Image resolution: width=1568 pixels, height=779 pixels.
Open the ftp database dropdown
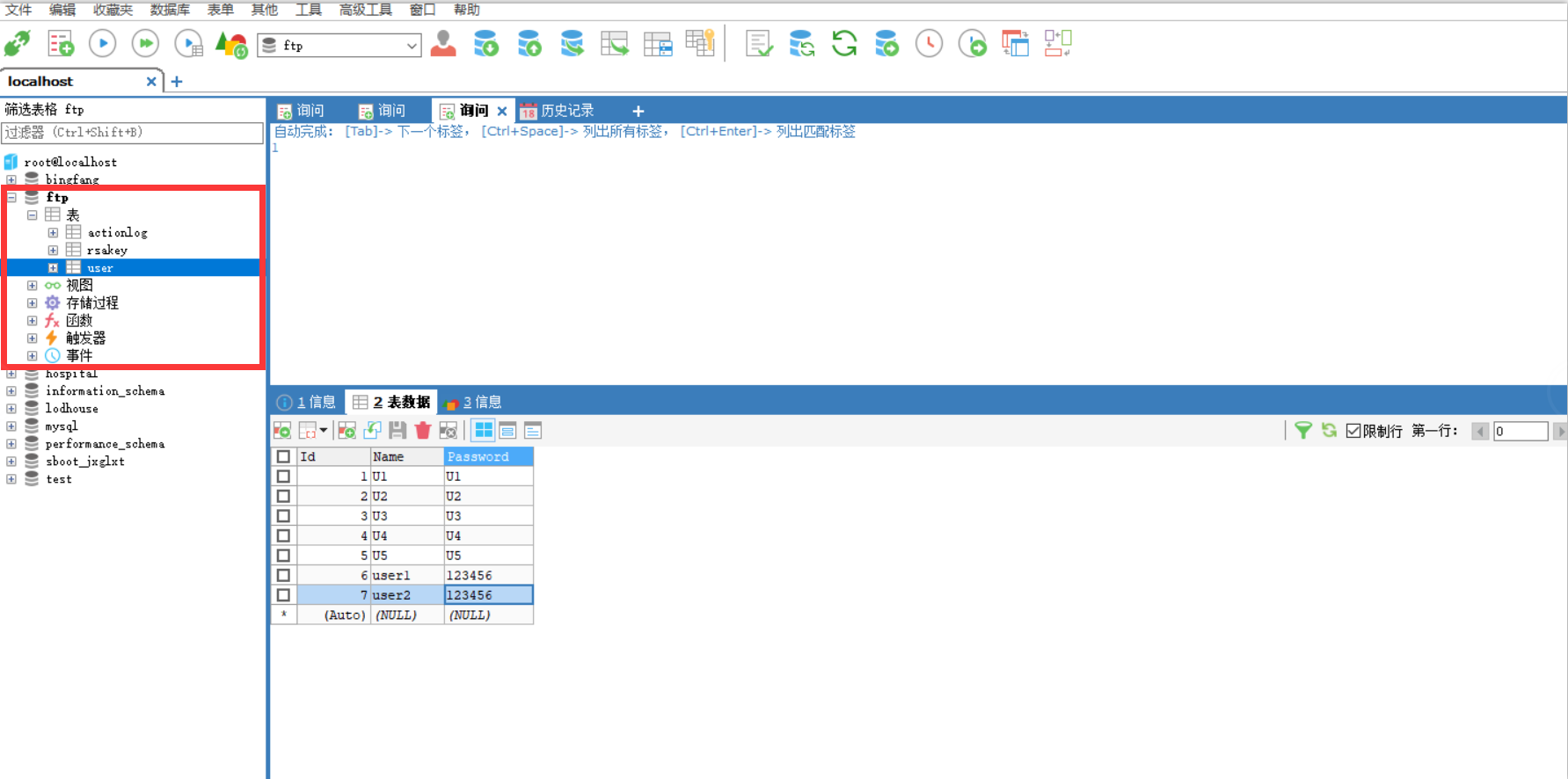pos(412,46)
